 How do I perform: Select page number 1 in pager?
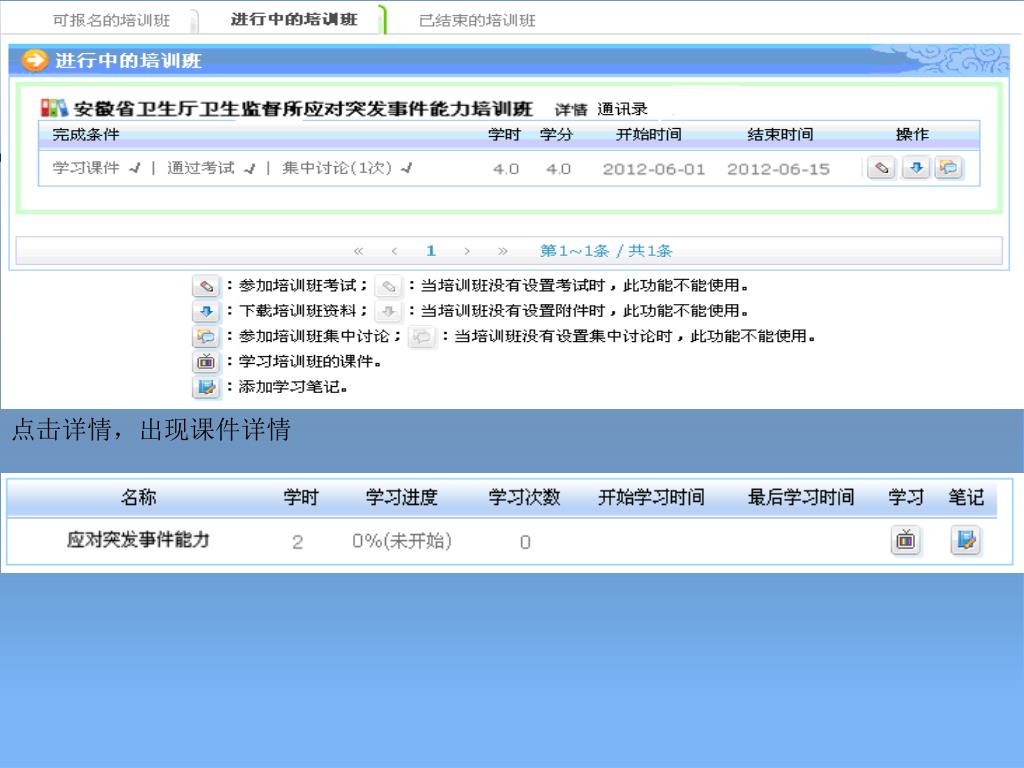click(x=430, y=251)
